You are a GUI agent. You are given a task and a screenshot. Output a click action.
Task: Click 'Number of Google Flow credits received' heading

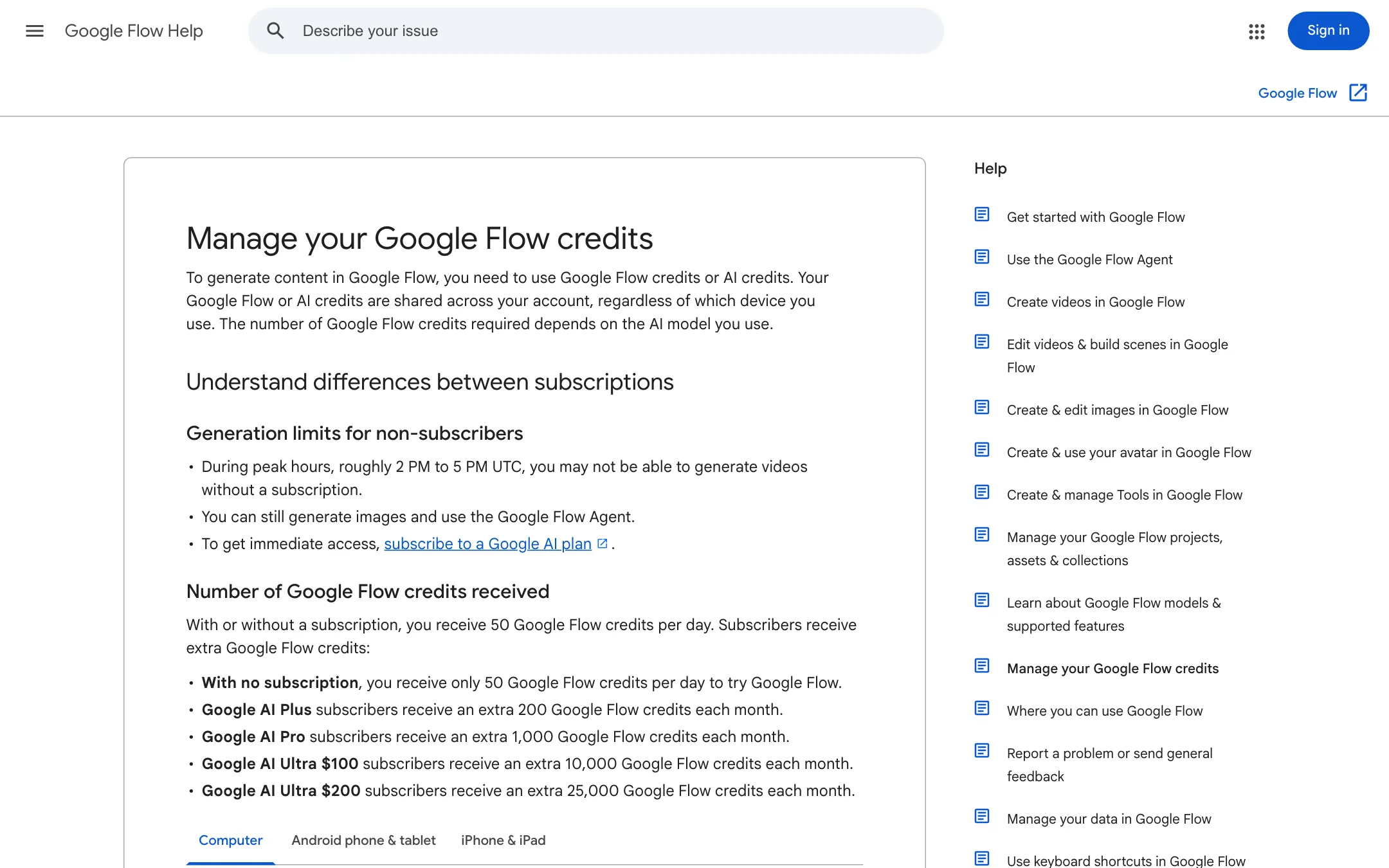367,592
